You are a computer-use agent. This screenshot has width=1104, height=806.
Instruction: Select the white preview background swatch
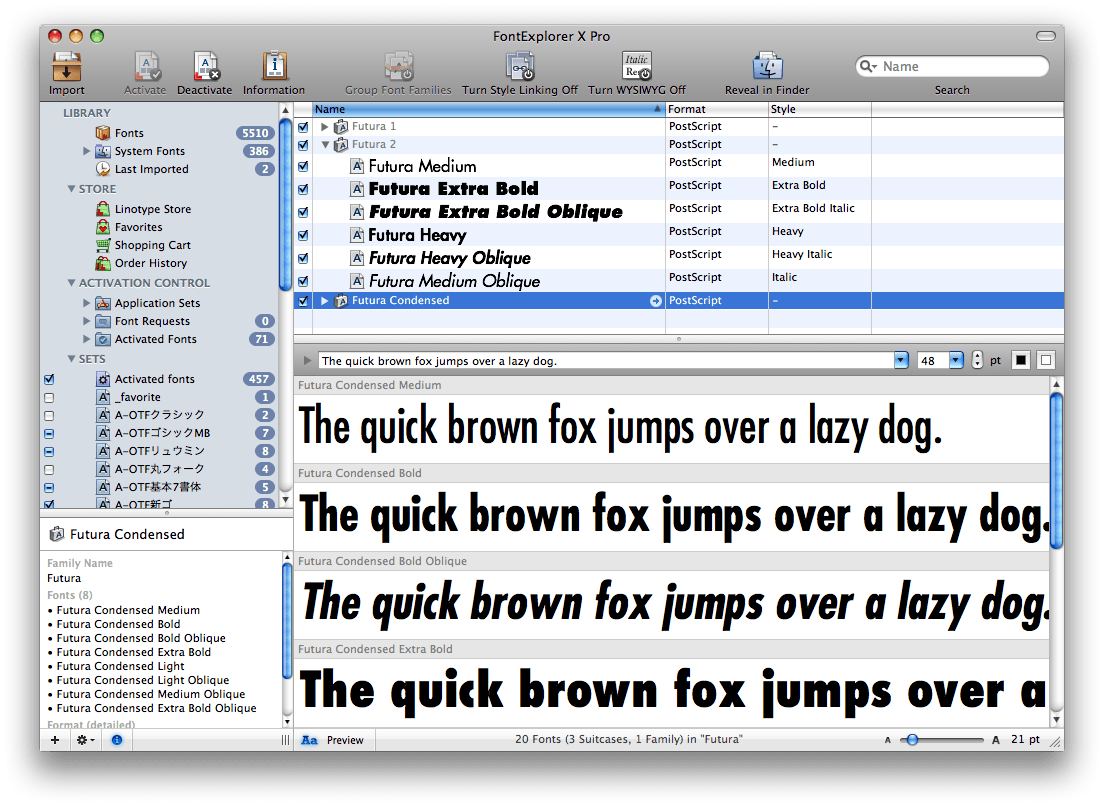click(x=1046, y=360)
